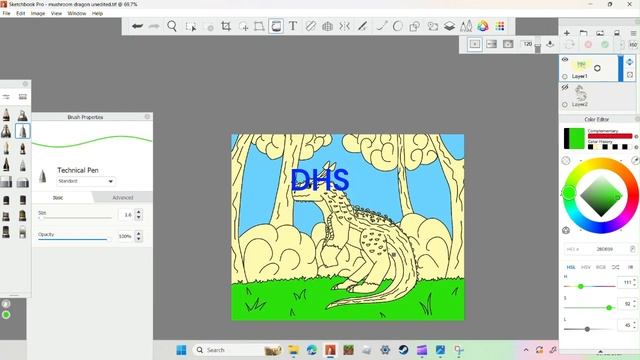Open the Edit menu
This screenshot has width=640, height=360.
click(x=20, y=13)
